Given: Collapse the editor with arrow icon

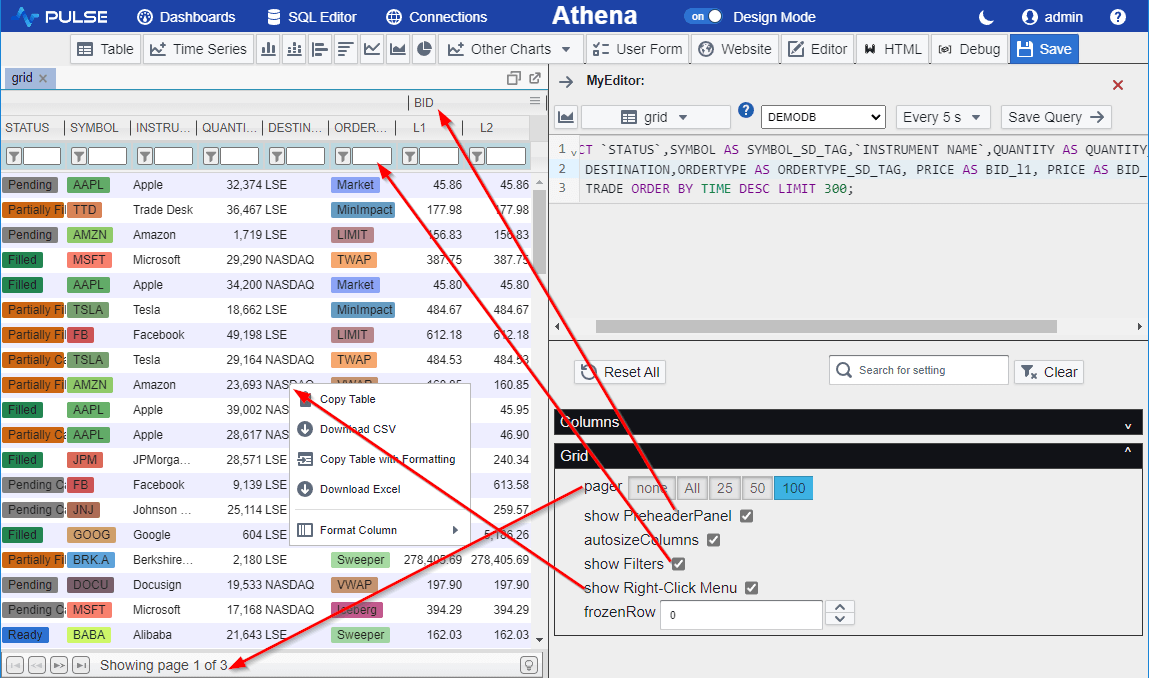Looking at the screenshot, I should click(566, 81).
